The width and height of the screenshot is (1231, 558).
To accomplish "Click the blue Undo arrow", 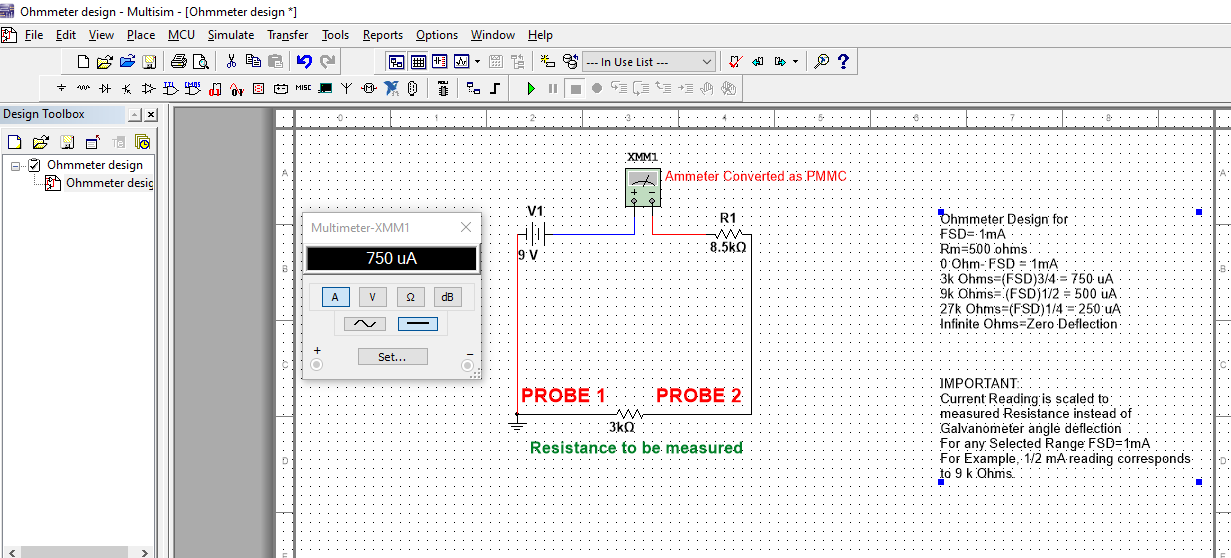I will click(304, 62).
